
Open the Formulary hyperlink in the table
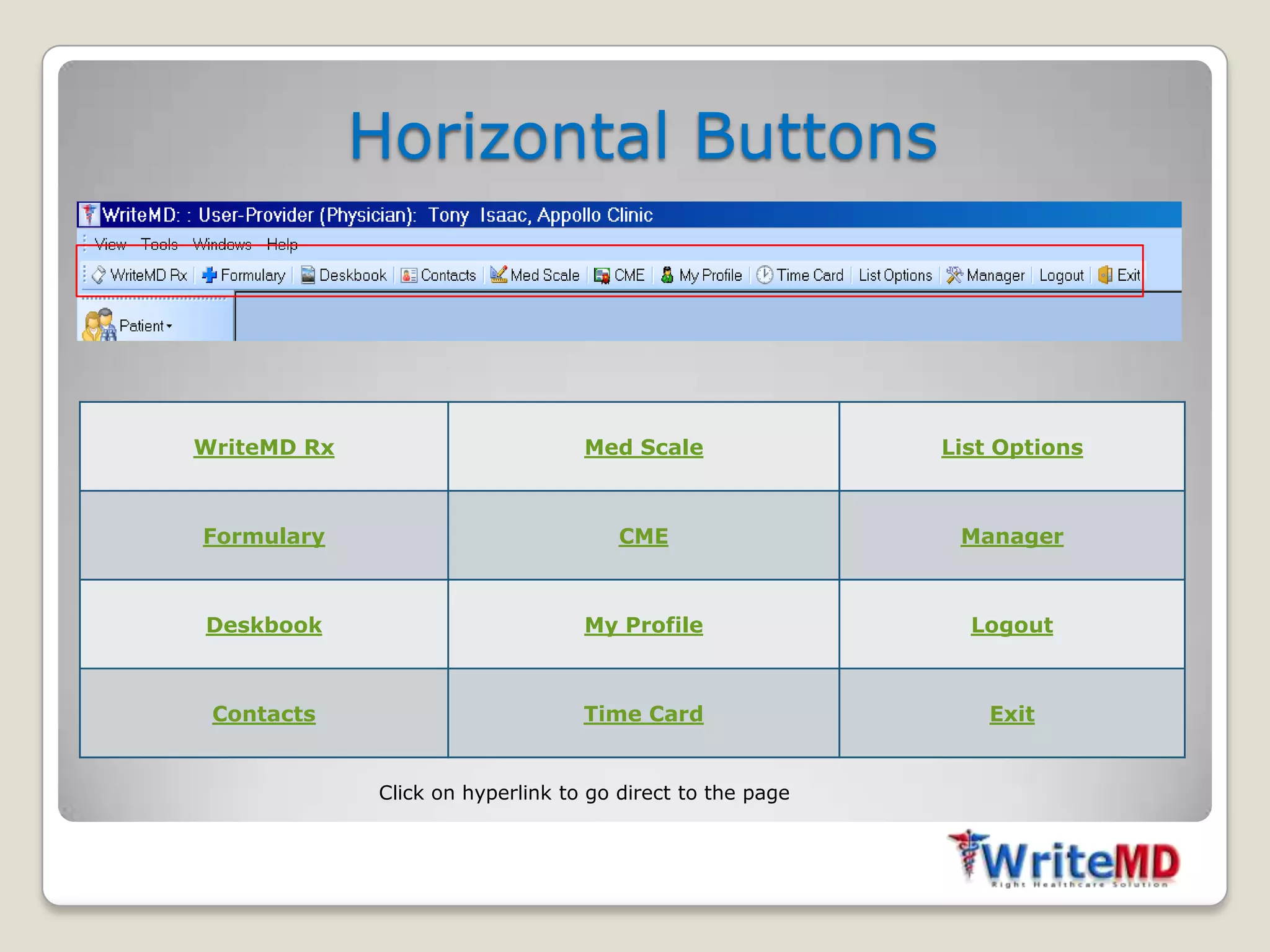click(x=264, y=536)
